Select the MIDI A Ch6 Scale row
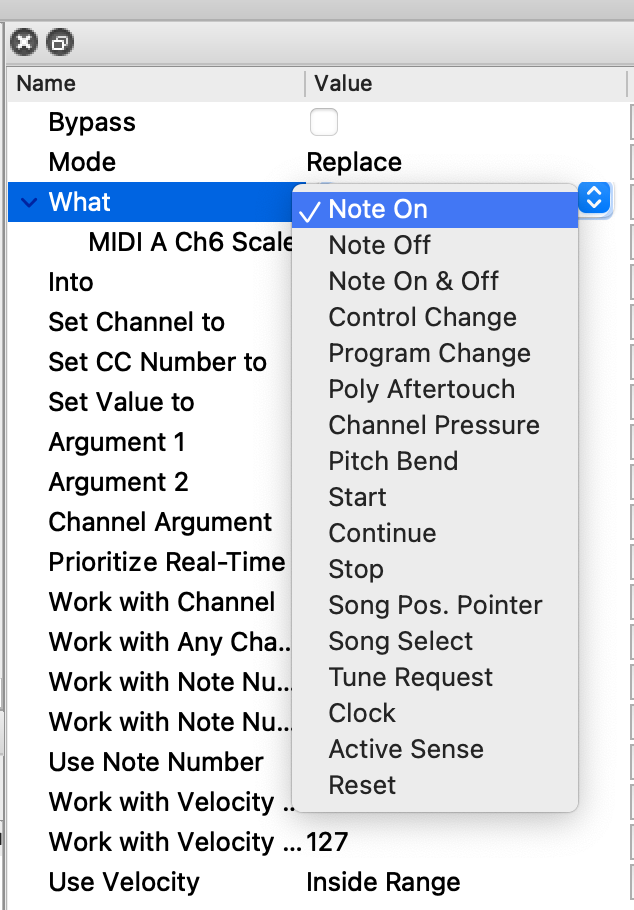634x910 pixels. pyautogui.click(x=190, y=243)
